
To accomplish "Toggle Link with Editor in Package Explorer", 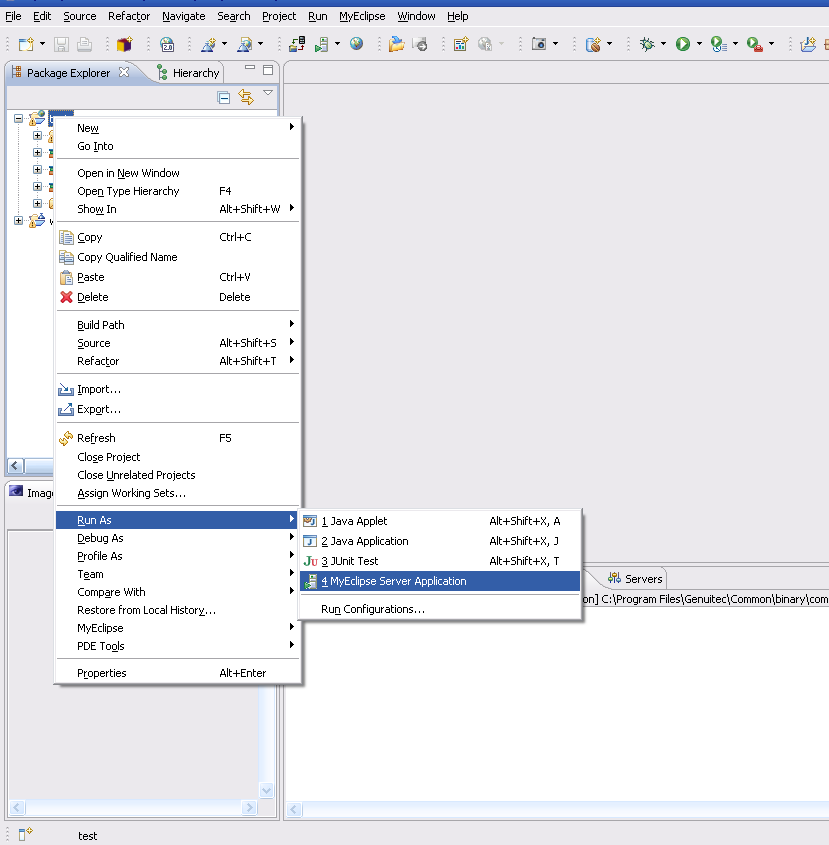I will tap(246, 98).
